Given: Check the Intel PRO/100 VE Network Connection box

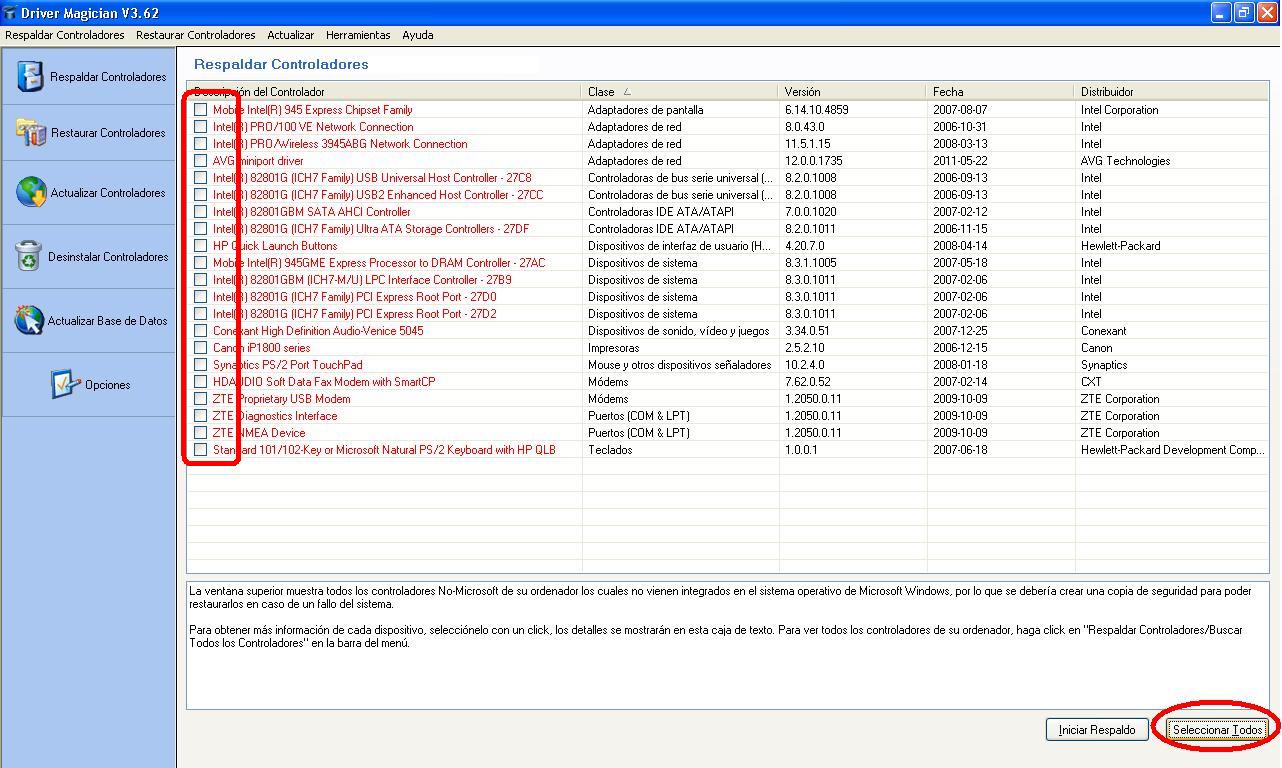Looking at the screenshot, I should [201, 127].
